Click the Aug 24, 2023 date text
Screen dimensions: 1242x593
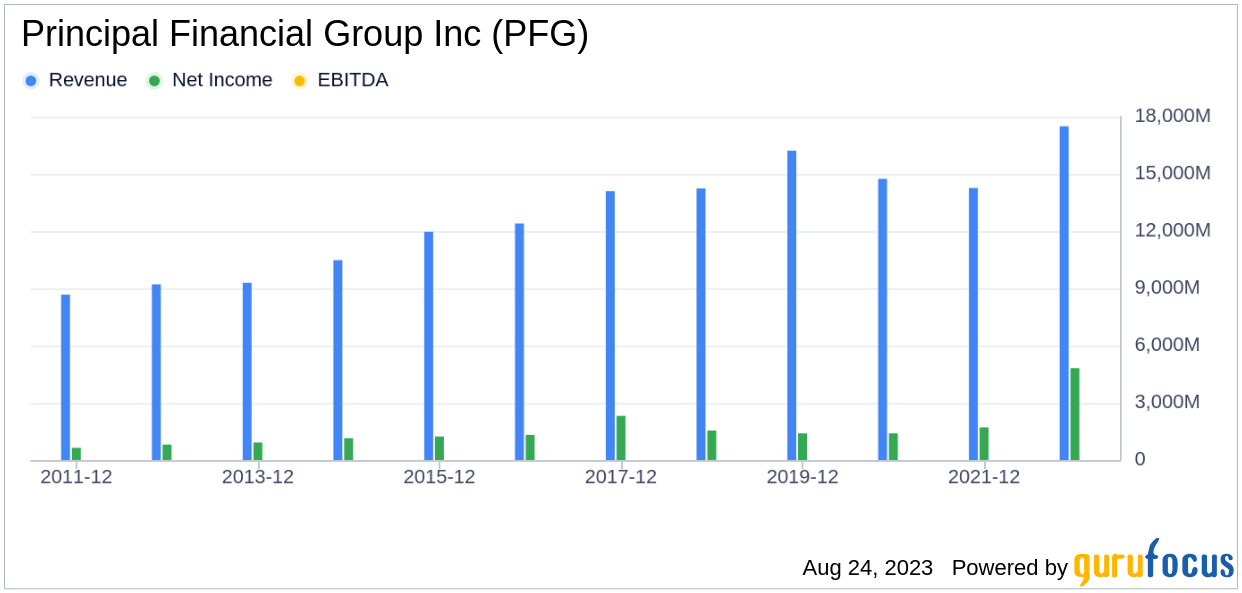(x=867, y=568)
